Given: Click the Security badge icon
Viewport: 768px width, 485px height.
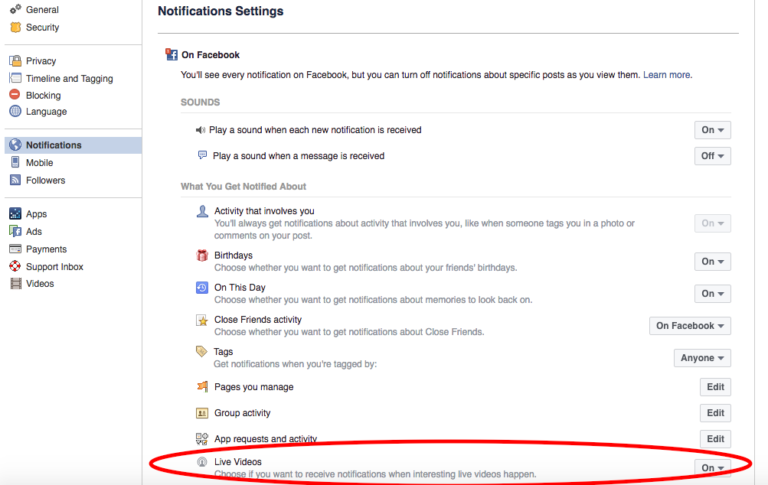Looking at the screenshot, I should 16,27.
